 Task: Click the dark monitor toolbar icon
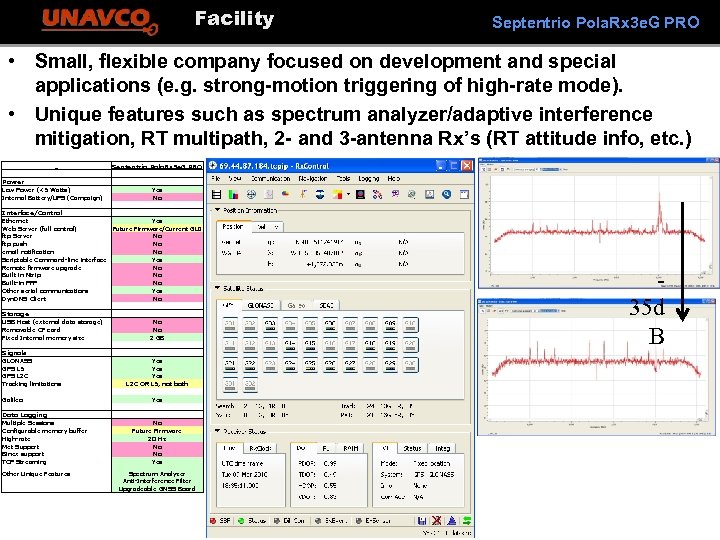click(360, 195)
